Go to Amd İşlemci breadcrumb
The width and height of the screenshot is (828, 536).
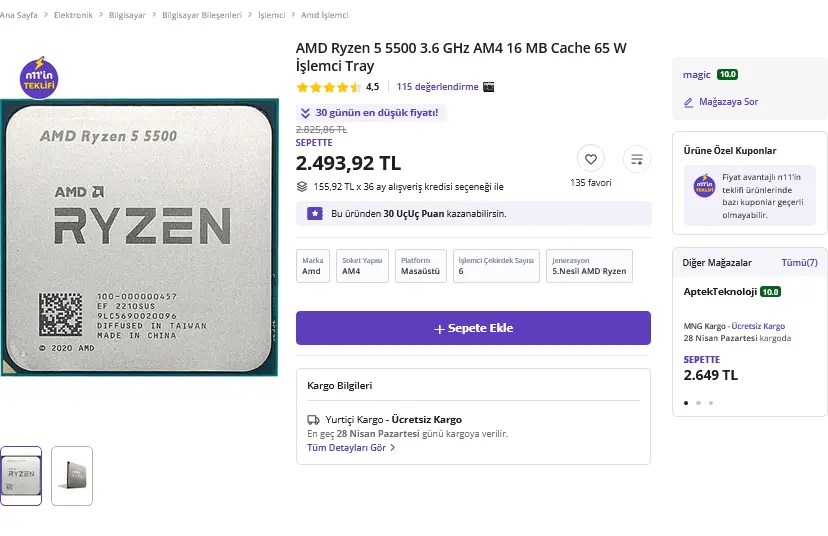(x=325, y=15)
